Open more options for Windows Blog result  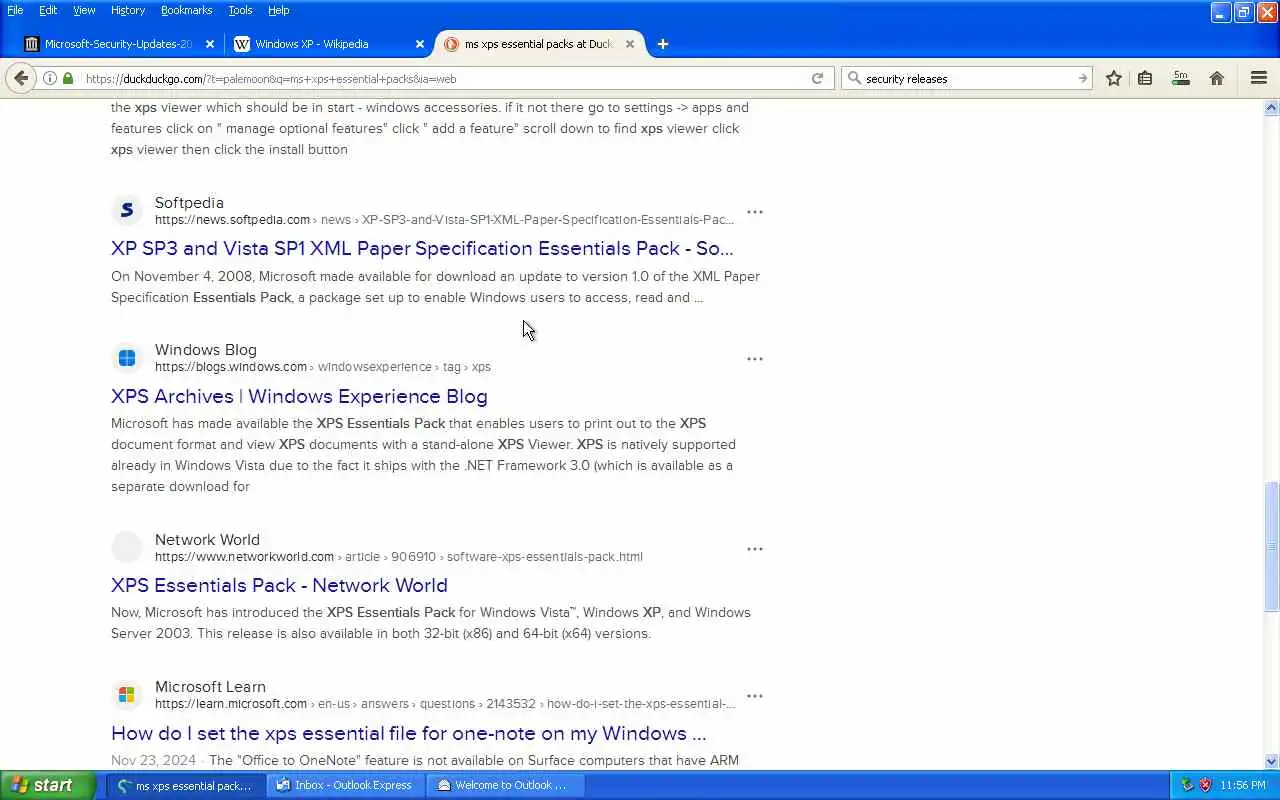755,359
